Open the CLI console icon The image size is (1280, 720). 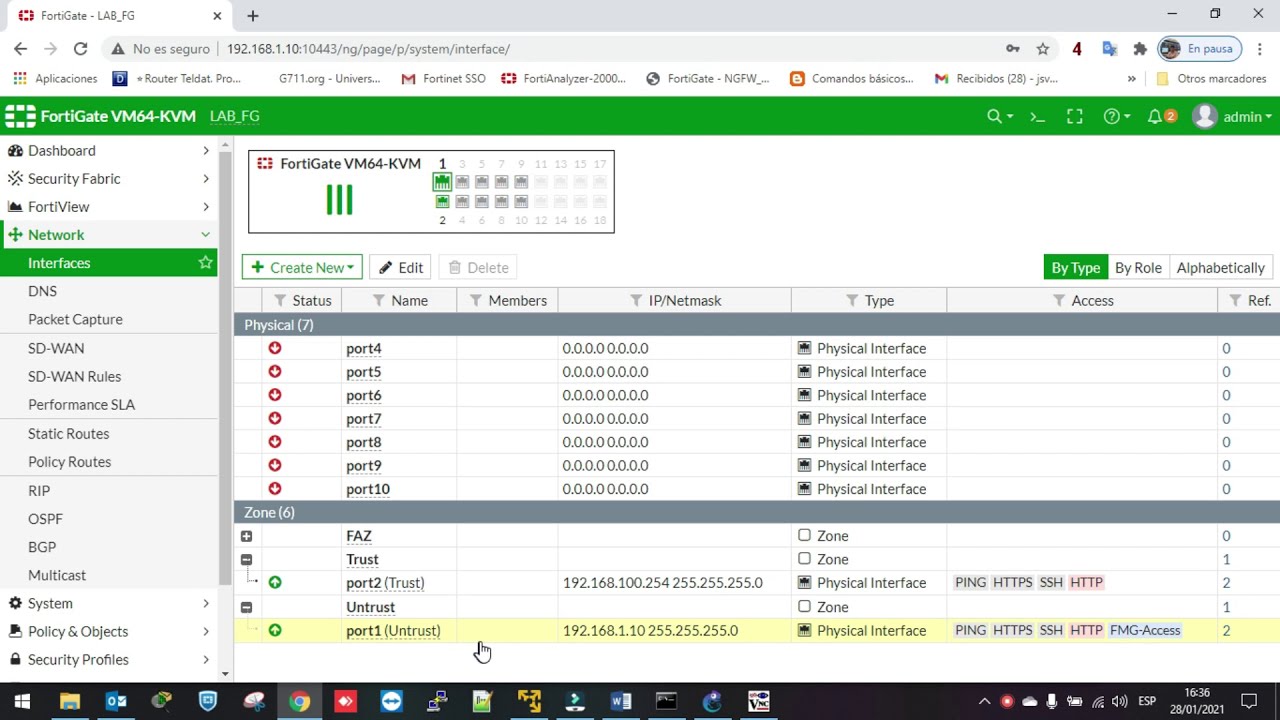[1037, 117]
